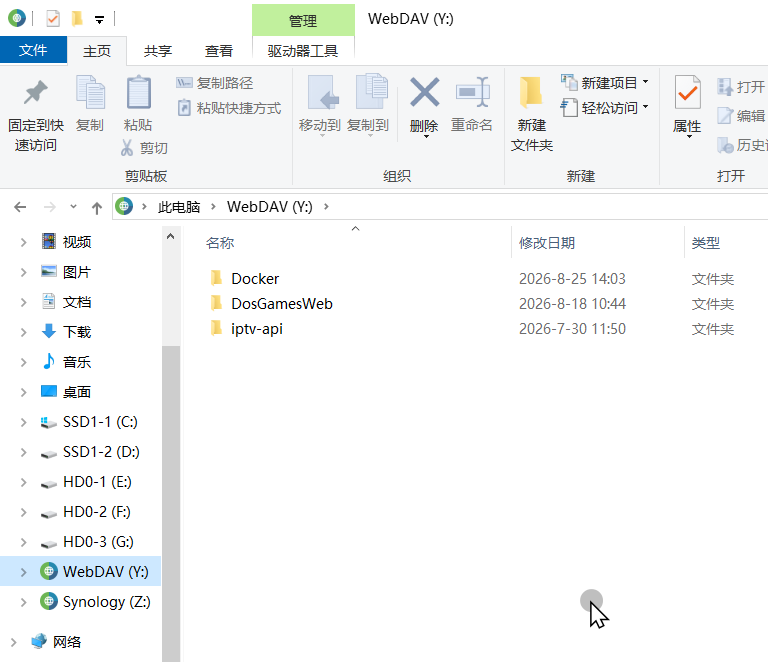768x662 pixels.
Task: Click the Pin to Quick Access icon
Action: click(36, 93)
